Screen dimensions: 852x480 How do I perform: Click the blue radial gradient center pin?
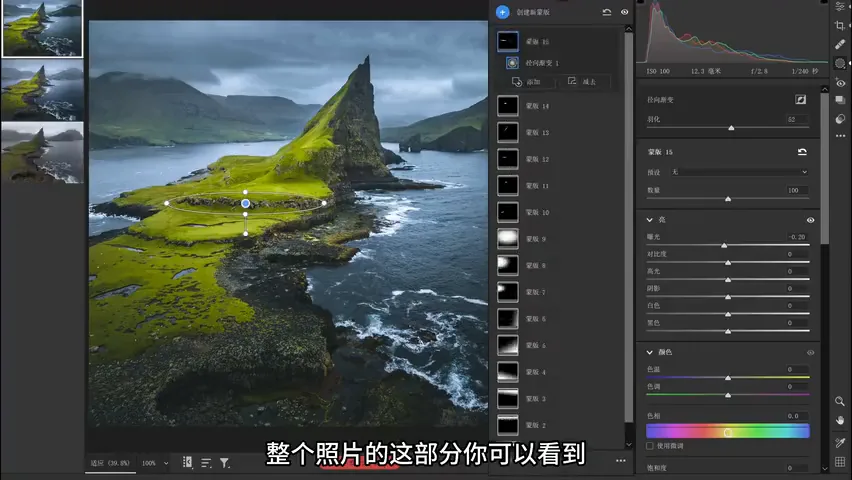click(x=246, y=203)
